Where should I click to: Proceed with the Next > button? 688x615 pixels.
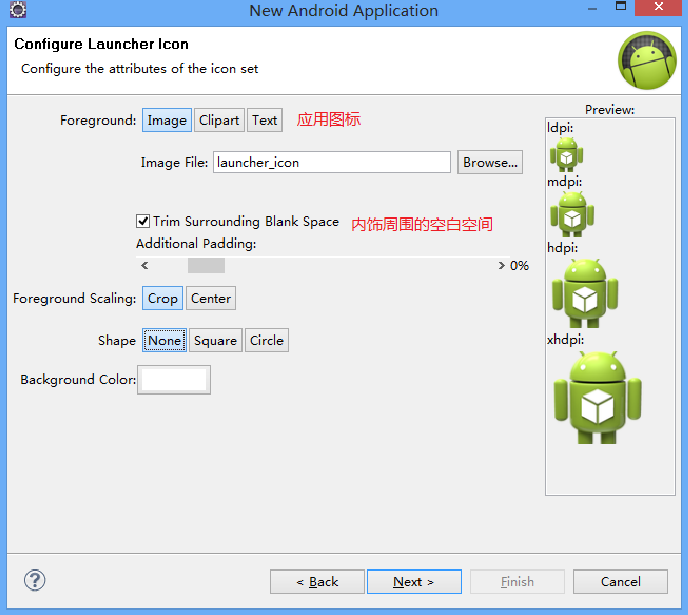pos(414,581)
